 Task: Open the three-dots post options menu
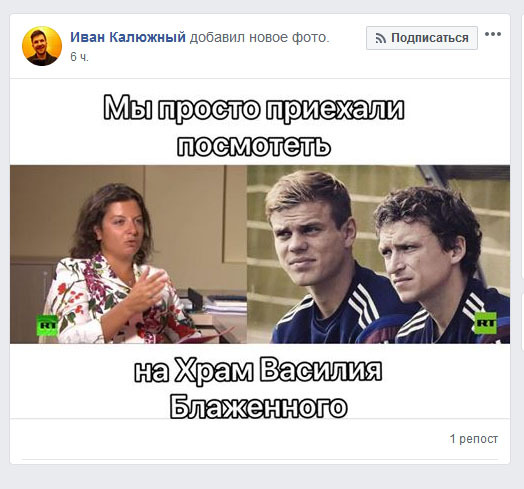pos(493,34)
